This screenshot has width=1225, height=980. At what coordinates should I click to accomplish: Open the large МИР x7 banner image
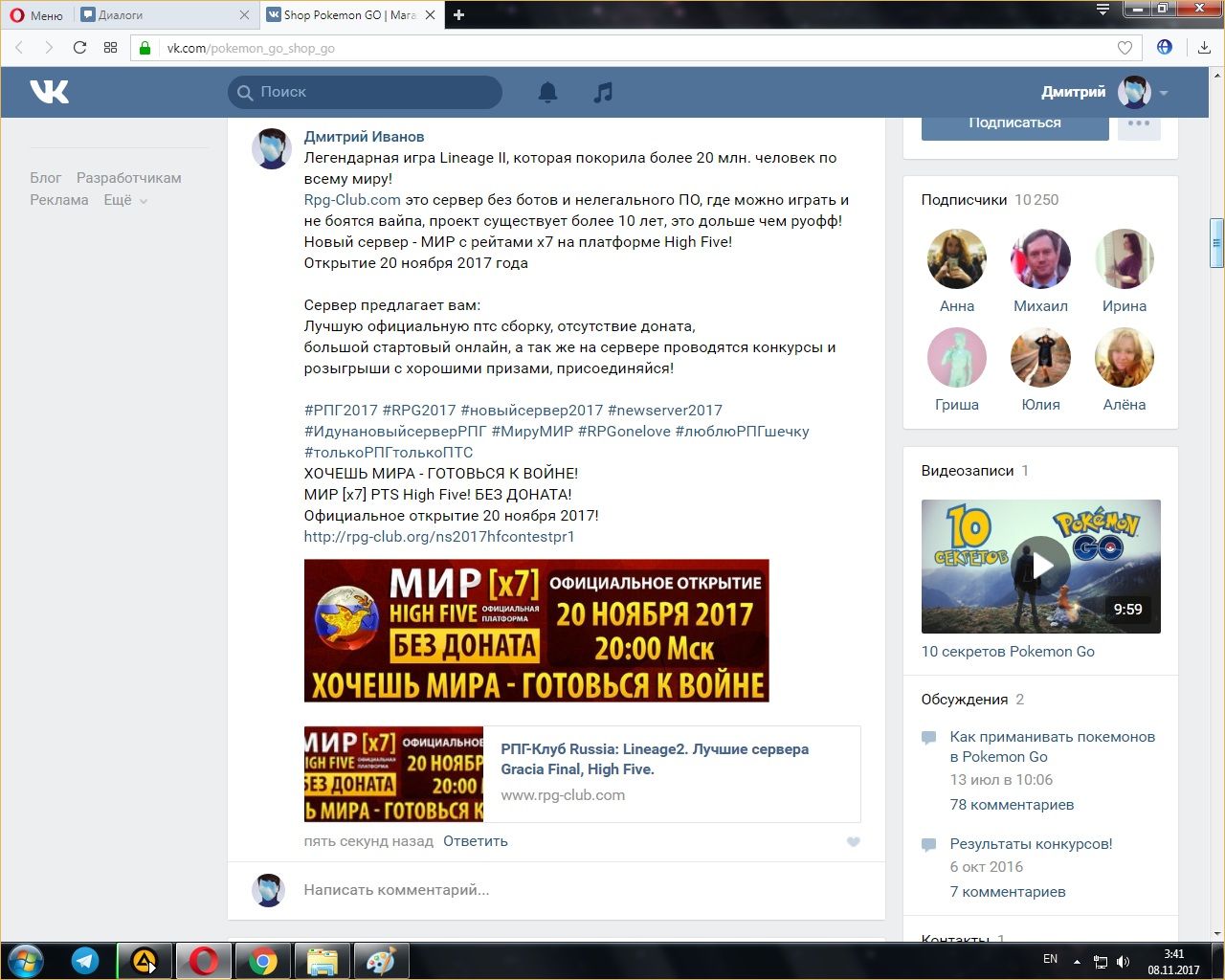click(536, 631)
